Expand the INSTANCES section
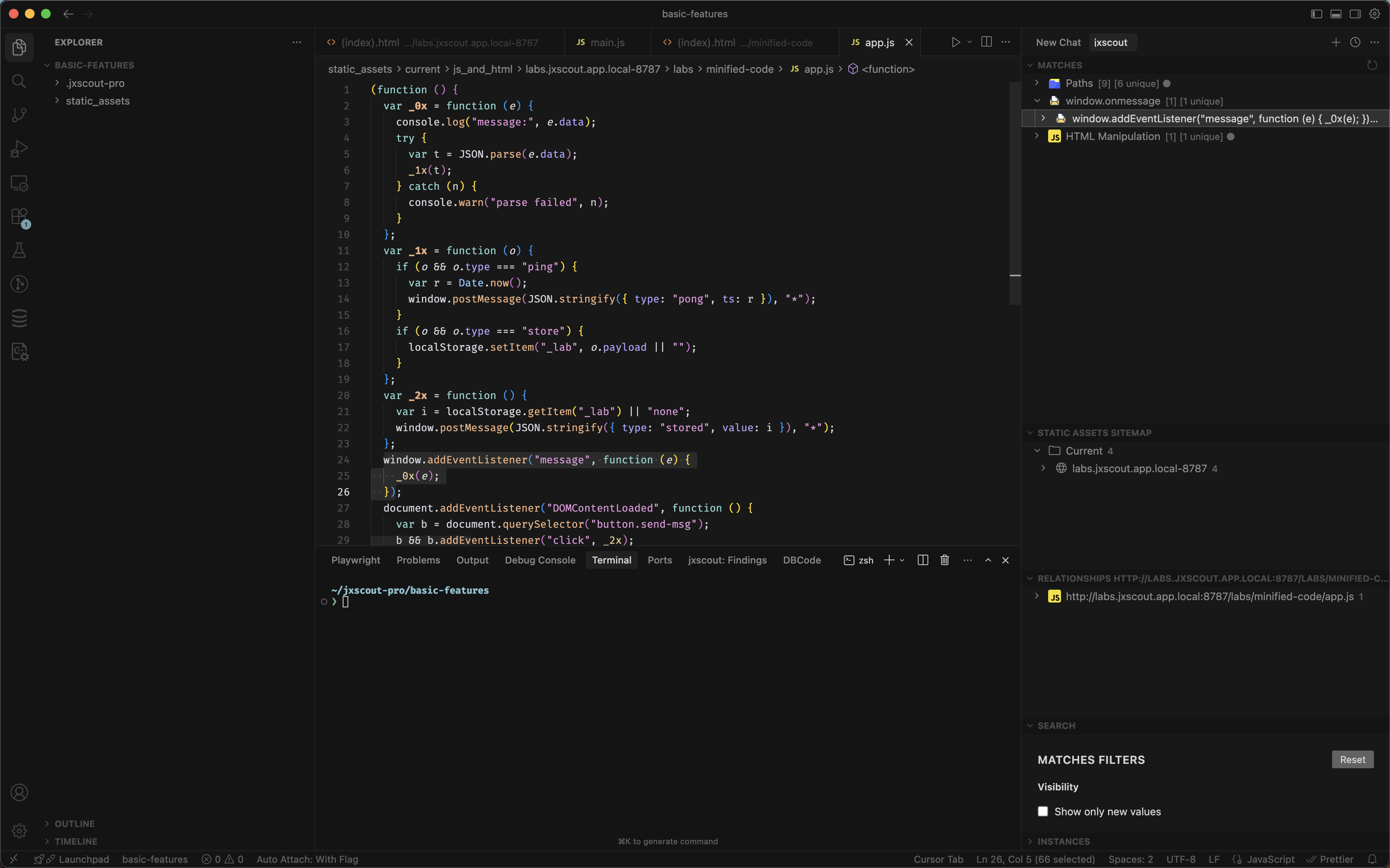Screen dimensions: 1390x868 pos(1063,841)
